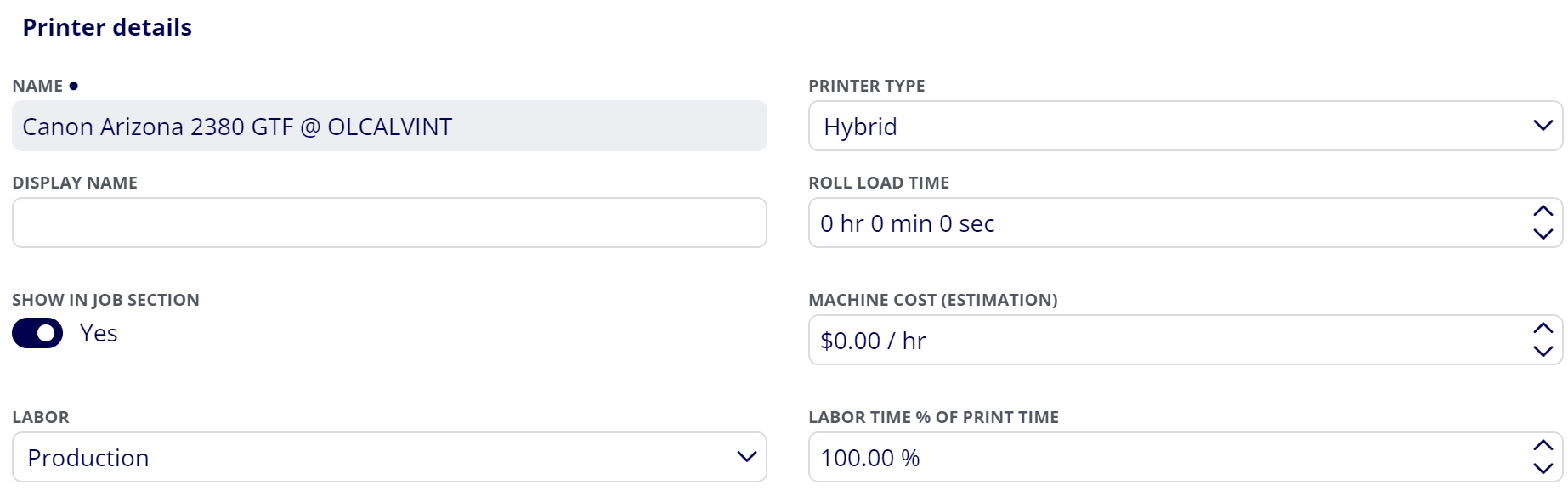
Task: Toggle off Show In Job Section switch
Action: 37,333
